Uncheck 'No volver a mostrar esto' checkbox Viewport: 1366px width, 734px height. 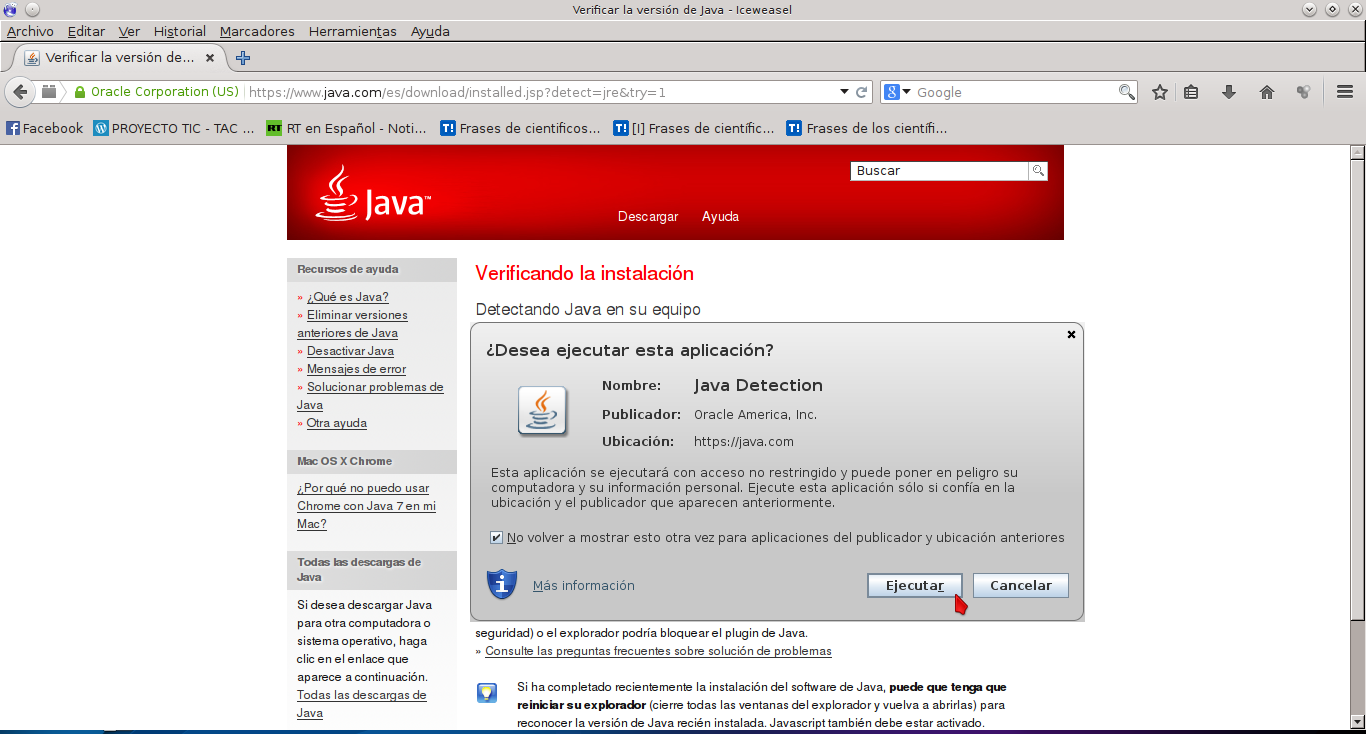(x=497, y=538)
